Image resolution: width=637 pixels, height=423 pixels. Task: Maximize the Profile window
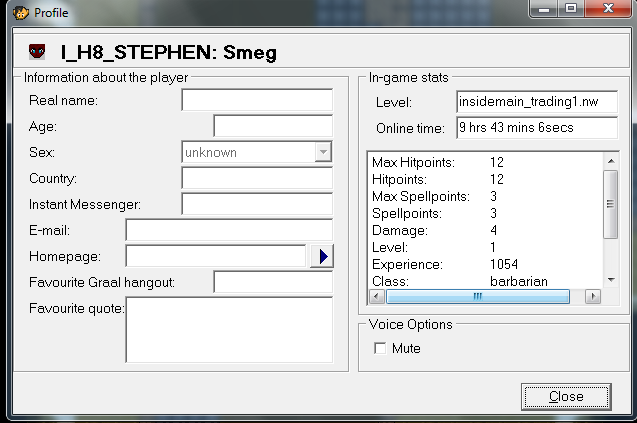[x=571, y=10]
